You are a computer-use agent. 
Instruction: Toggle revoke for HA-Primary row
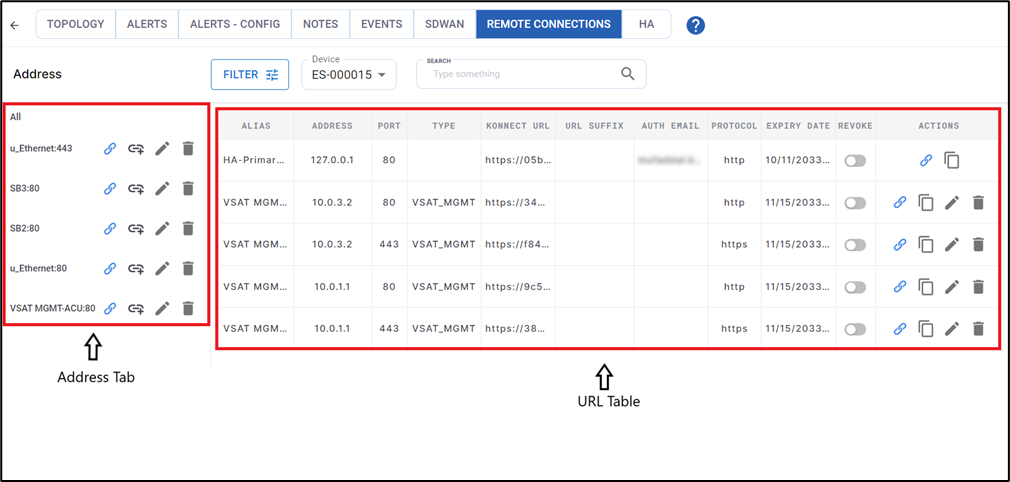pyautogui.click(x=854, y=161)
